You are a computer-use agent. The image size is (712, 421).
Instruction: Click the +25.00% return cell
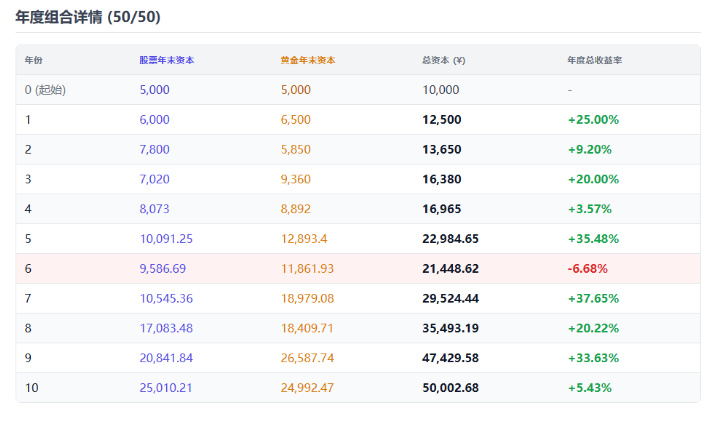pos(593,119)
